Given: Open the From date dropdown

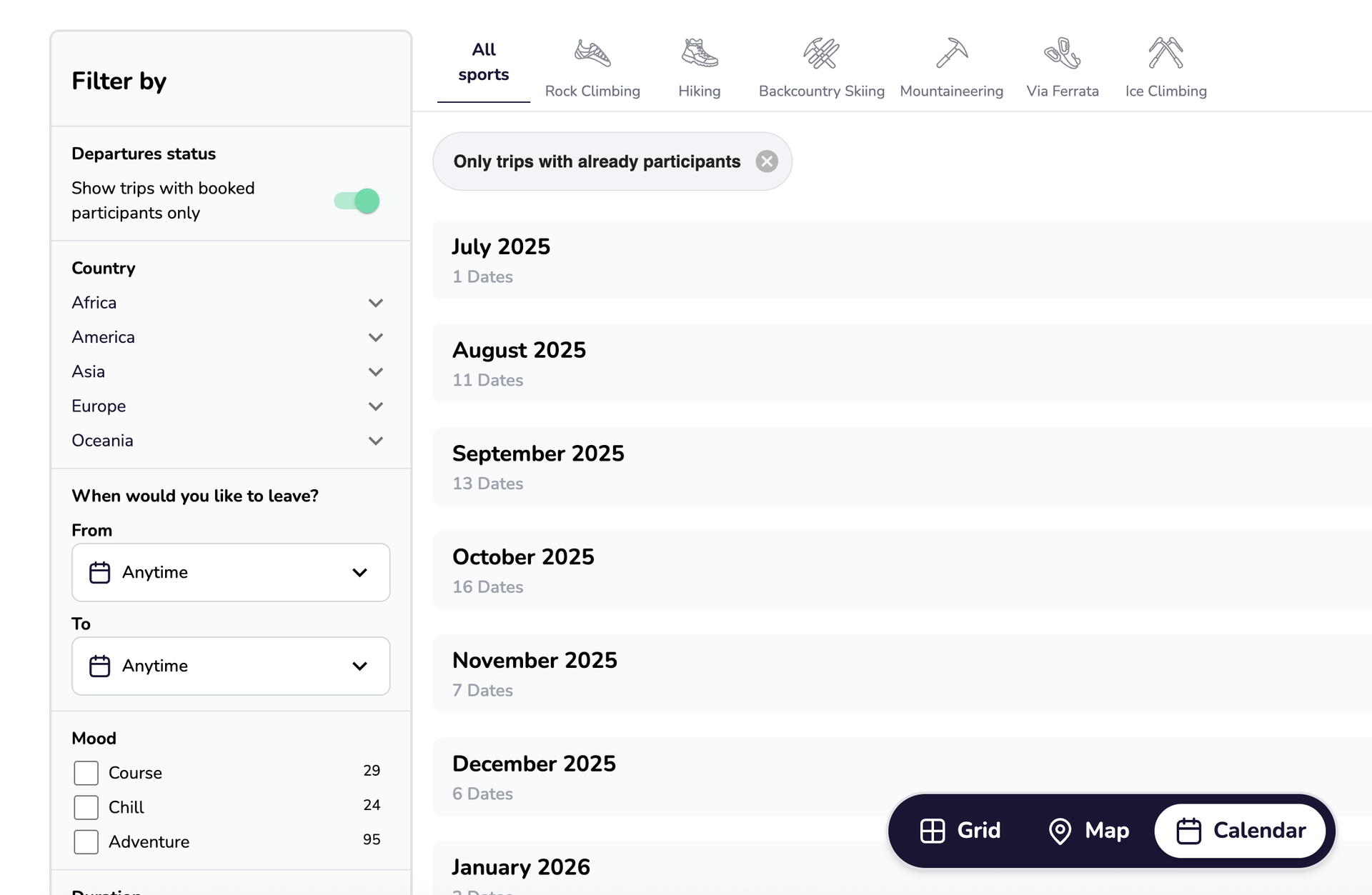Looking at the screenshot, I should (231, 572).
